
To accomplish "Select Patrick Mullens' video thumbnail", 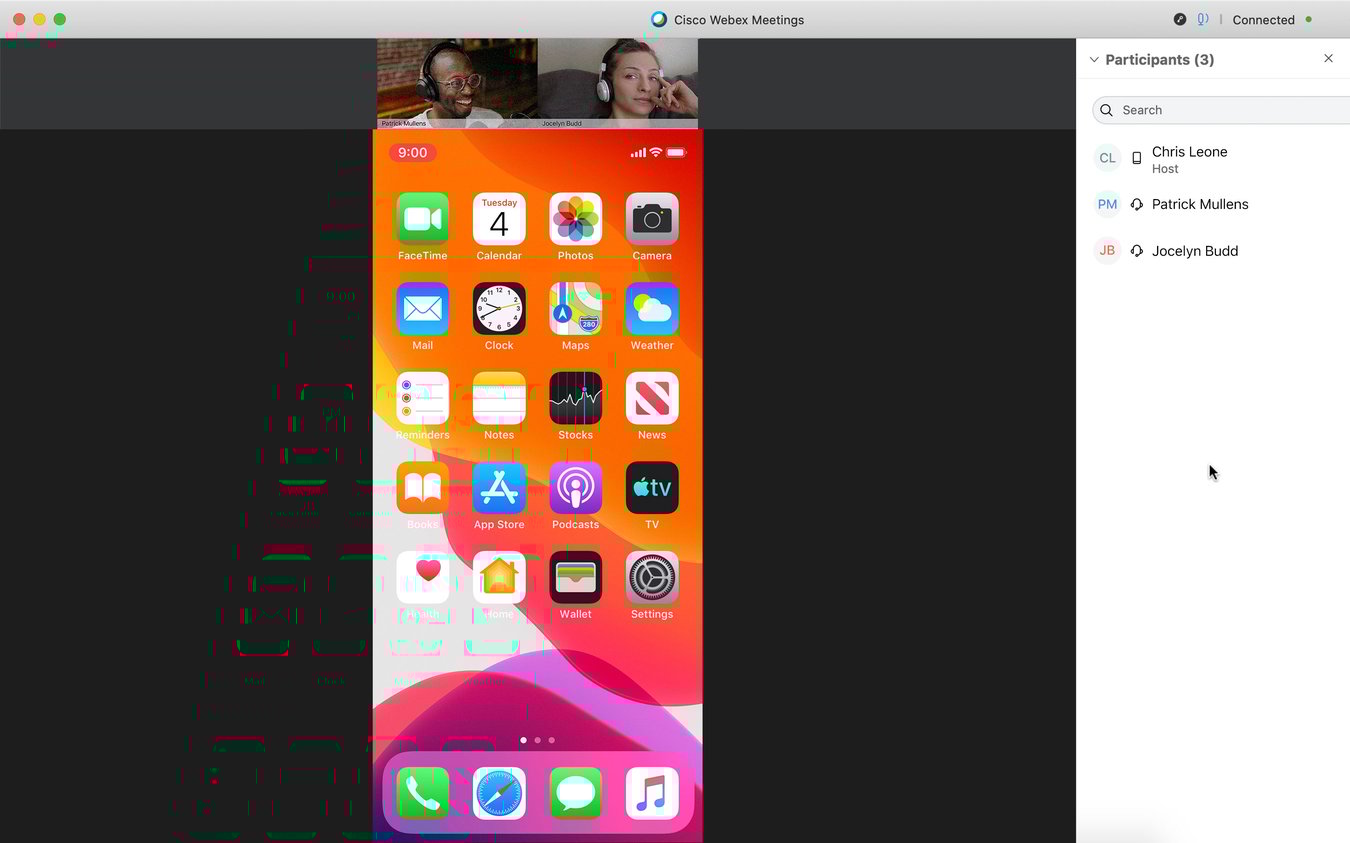I will pos(457,83).
